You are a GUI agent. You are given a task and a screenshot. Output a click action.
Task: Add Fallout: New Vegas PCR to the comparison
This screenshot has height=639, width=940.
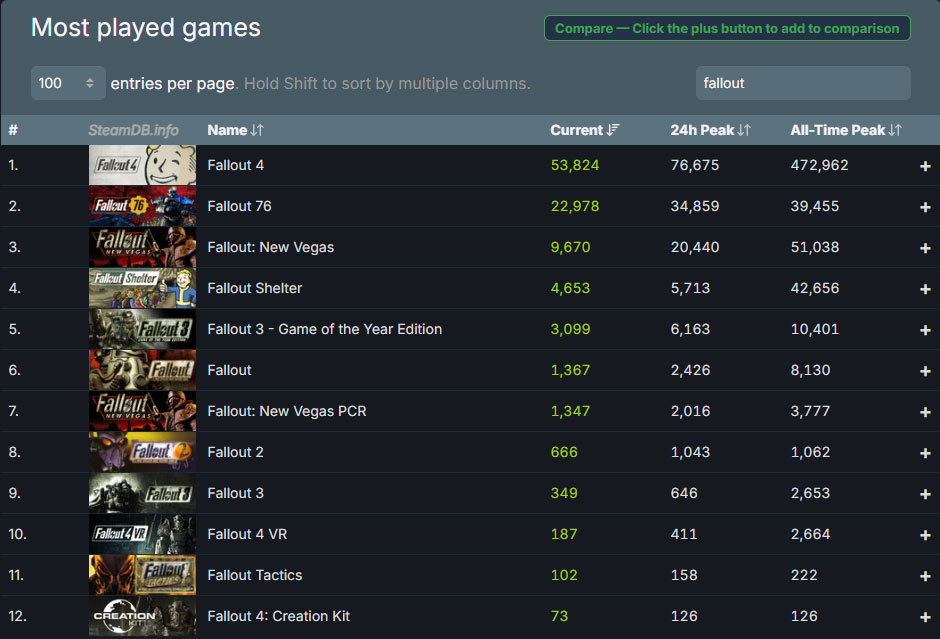[x=924, y=411]
